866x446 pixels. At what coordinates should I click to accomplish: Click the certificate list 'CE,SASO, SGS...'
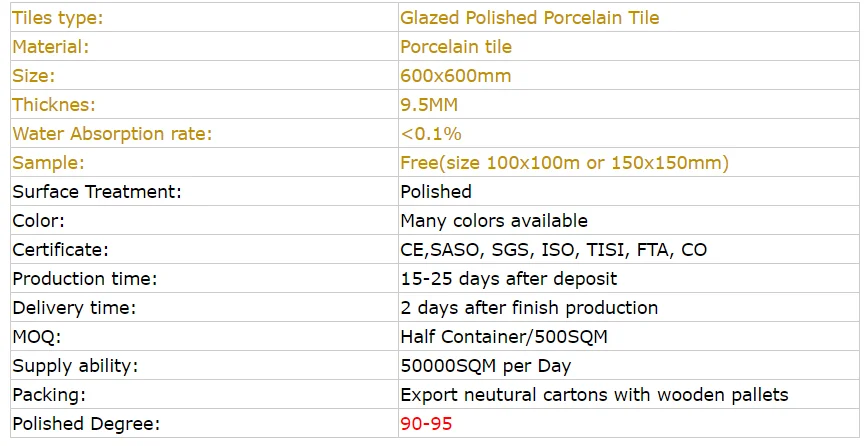pos(553,250)
